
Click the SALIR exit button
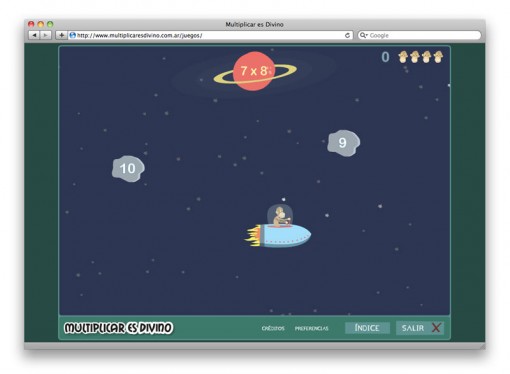pos(420,328)
